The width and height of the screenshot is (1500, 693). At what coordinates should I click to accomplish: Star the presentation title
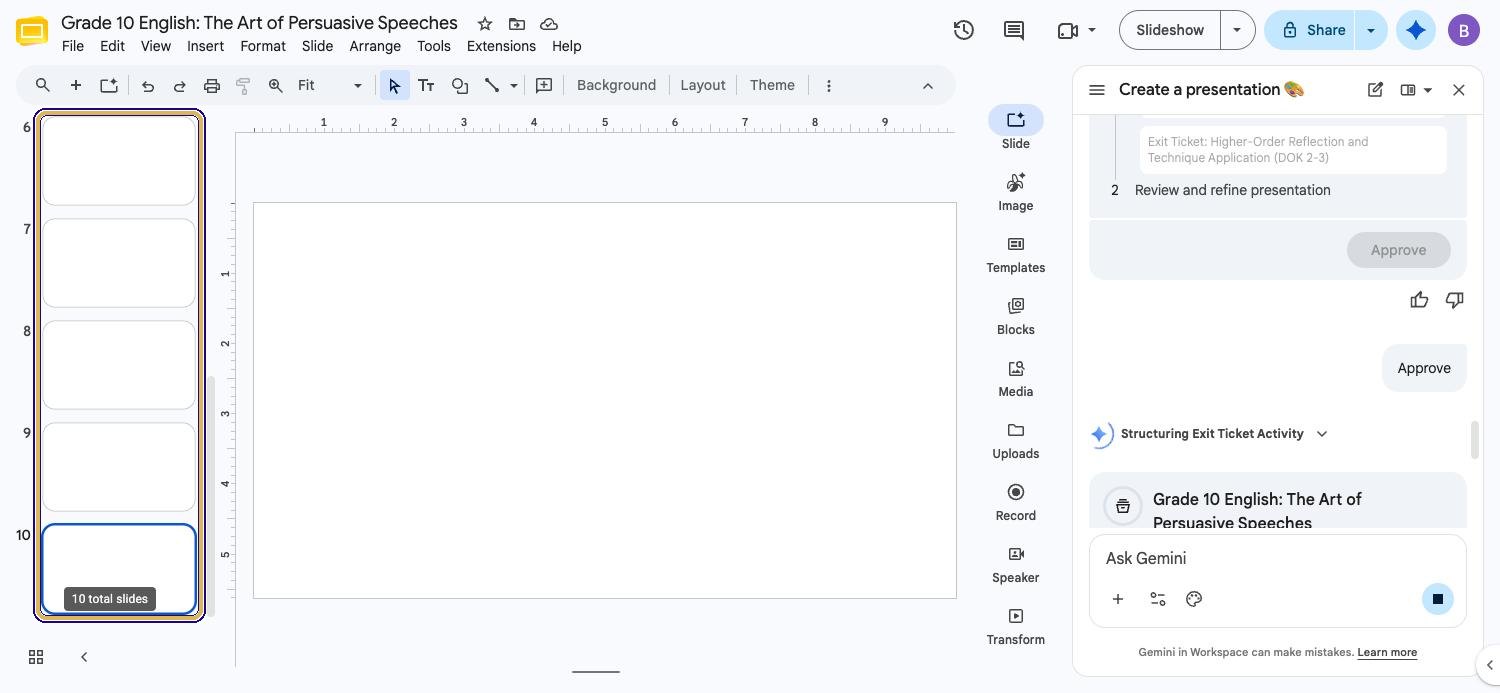click(x=485, y=23)
